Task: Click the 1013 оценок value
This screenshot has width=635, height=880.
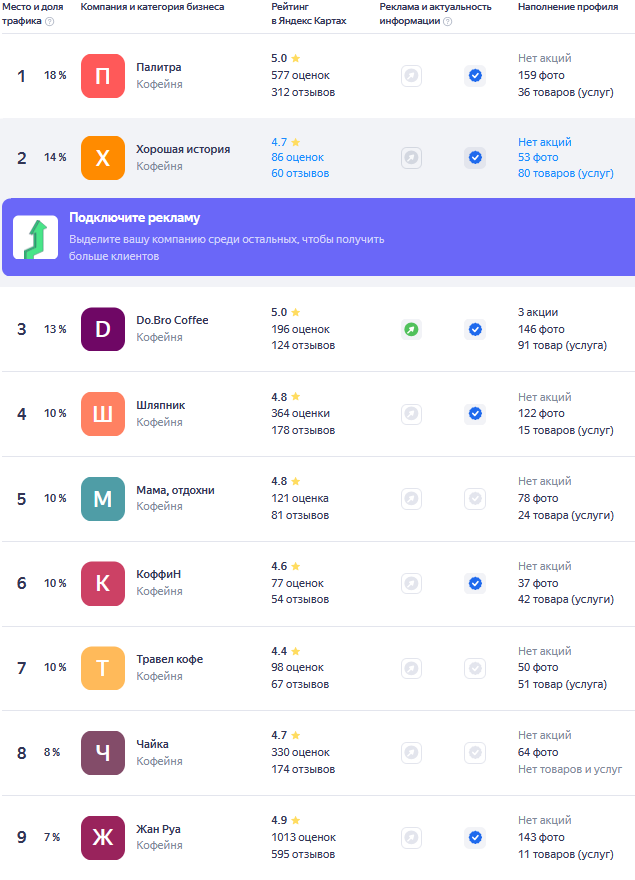Action: click(304, 837)
